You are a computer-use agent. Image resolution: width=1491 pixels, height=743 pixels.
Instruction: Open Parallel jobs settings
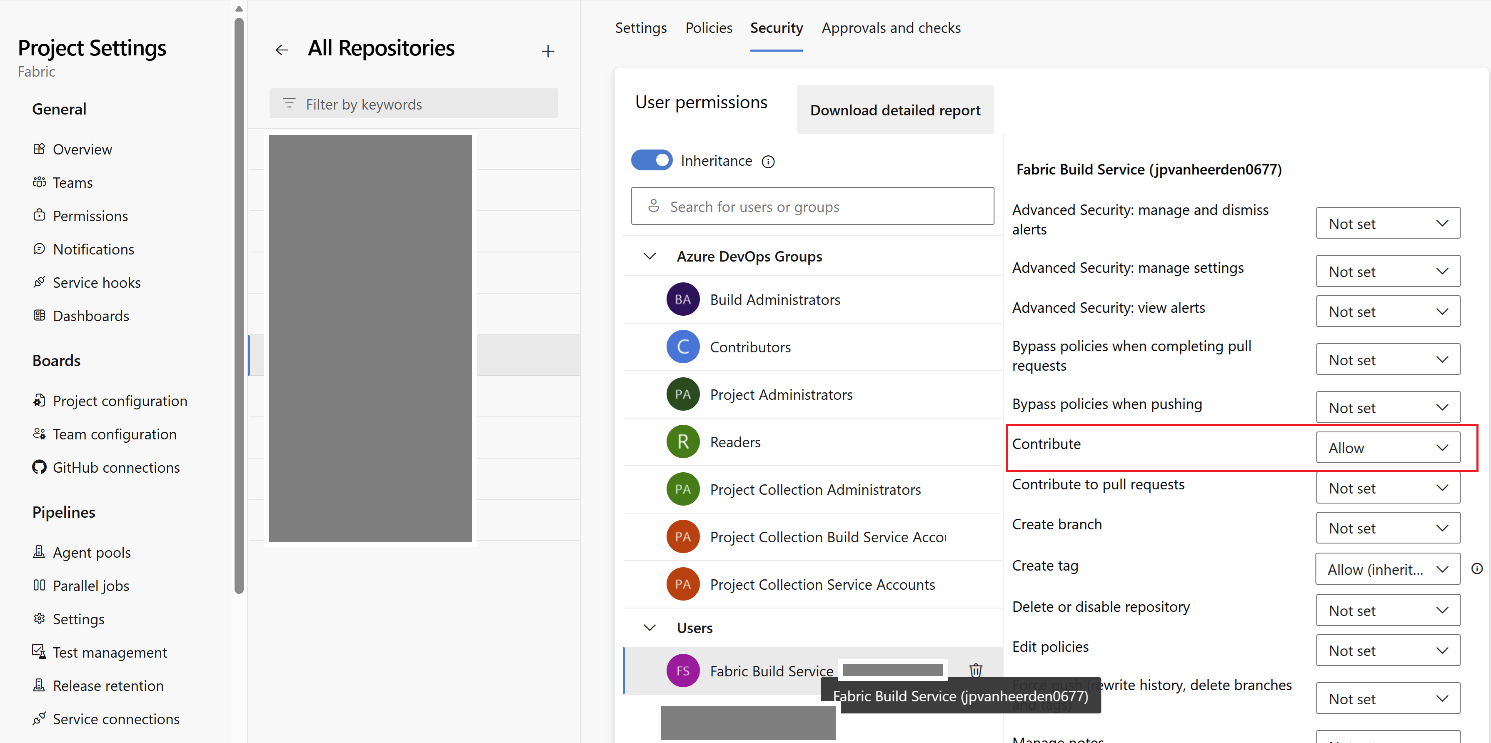click(x=91, y=585)
